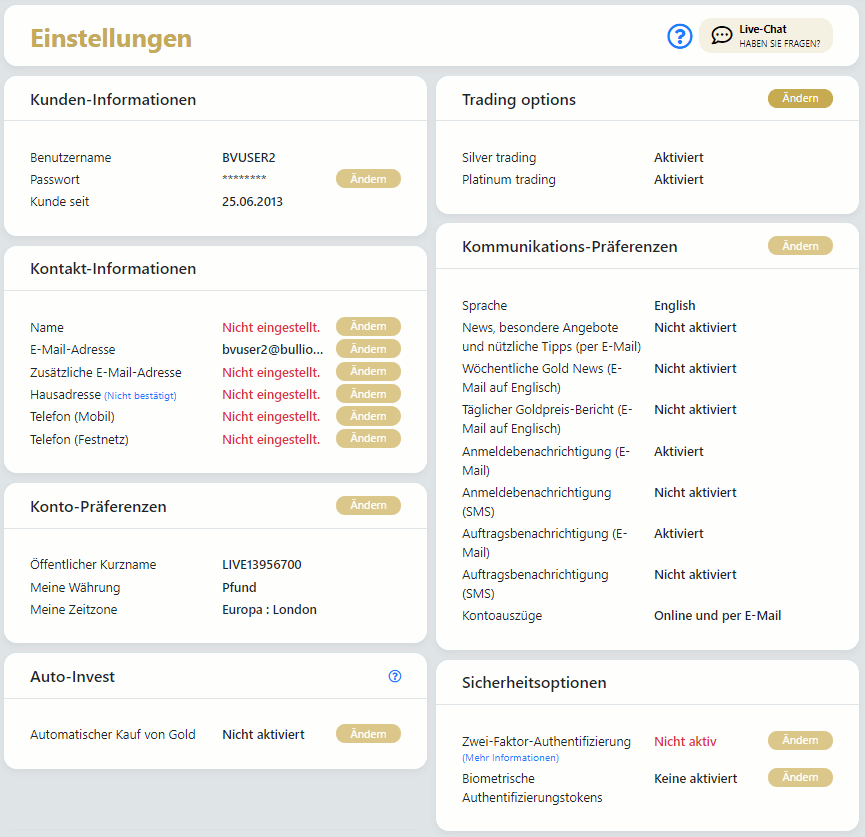This screenshot has width=865, height=837.
Task: Open the Mehr Informationen link
Action: (x=510, y=758)
